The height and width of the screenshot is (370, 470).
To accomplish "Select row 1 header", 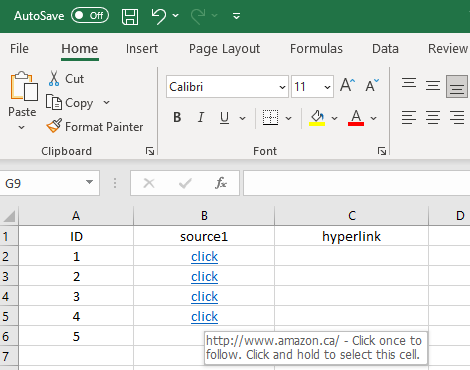I will point(9,236).
